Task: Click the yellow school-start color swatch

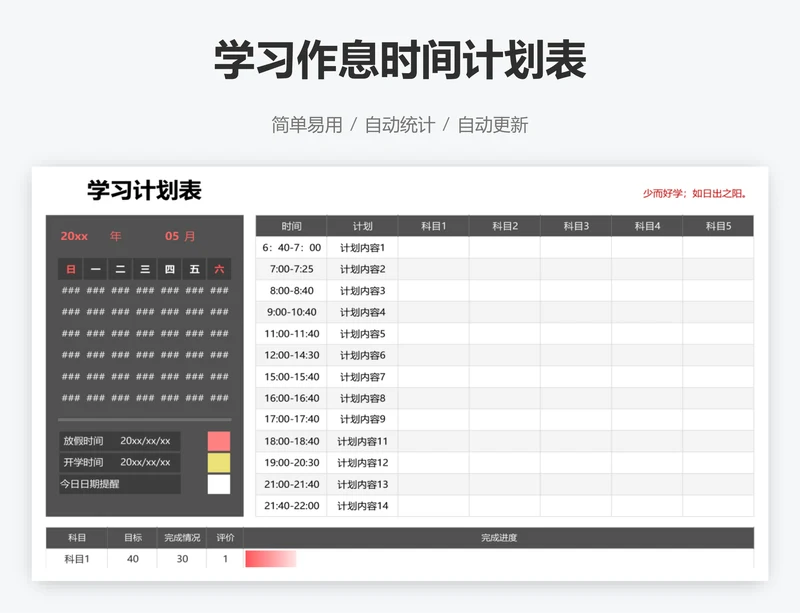Action: [x=219, y=462]
